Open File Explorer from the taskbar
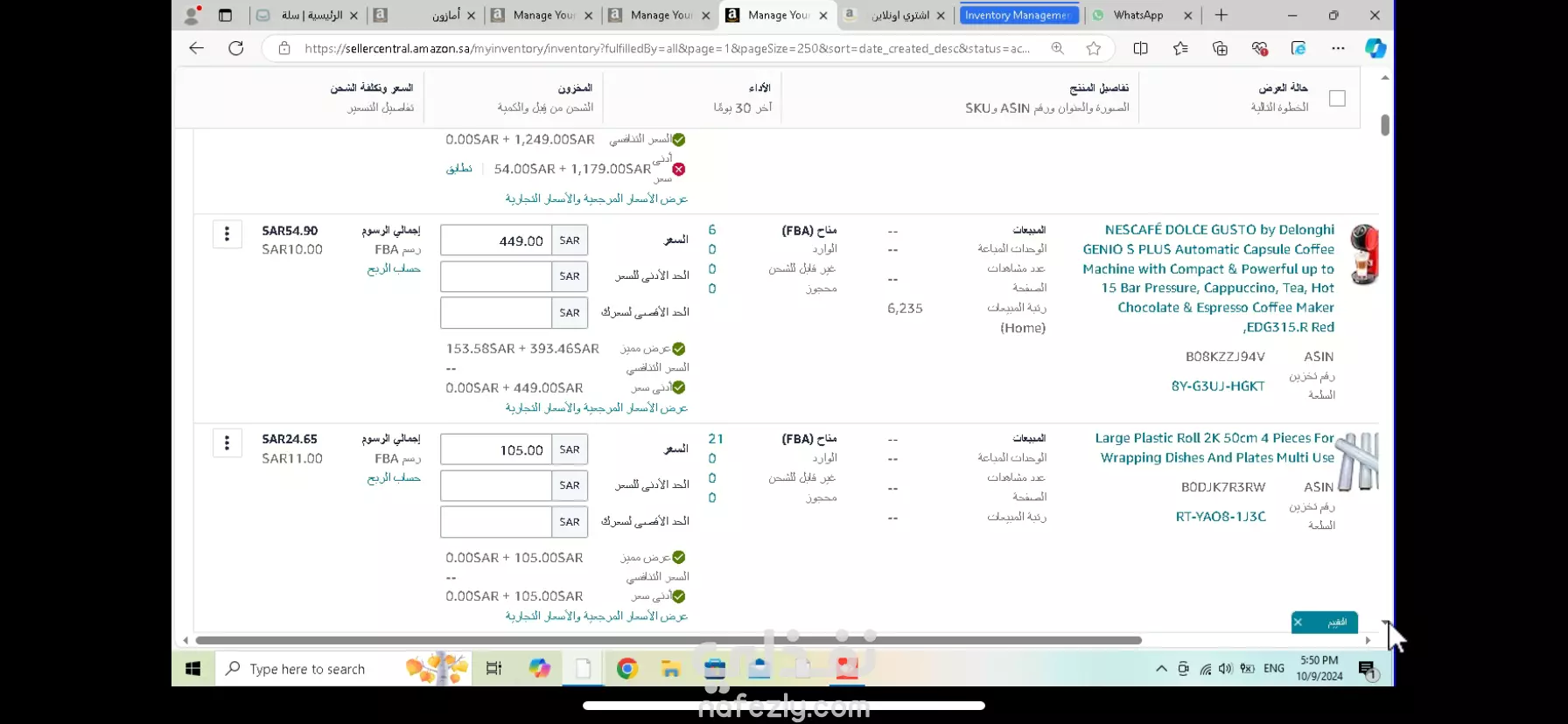This screenshot has width=1568, height=724. click(671, 669)
